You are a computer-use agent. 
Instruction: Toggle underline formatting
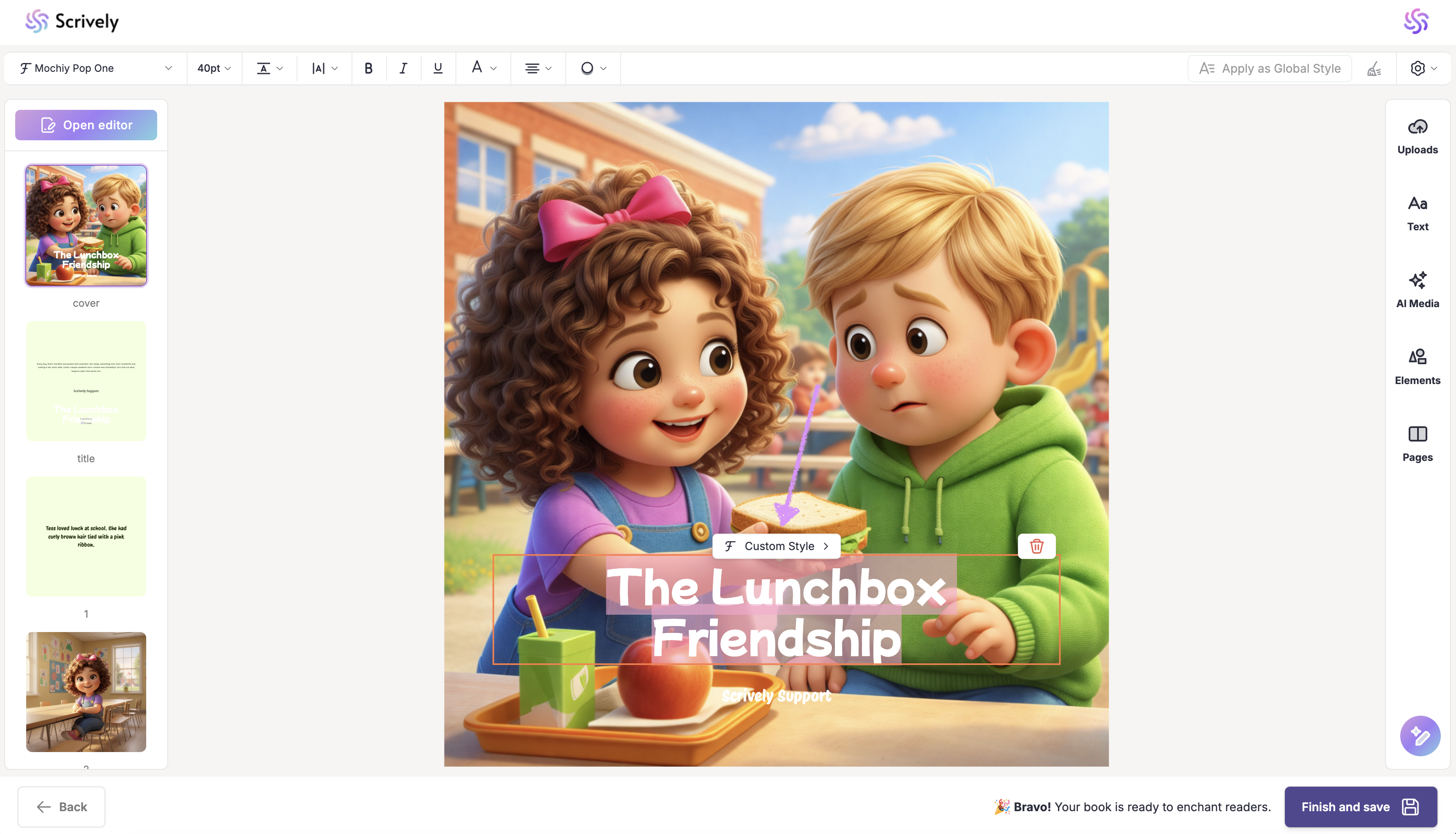[x=438, y=68]
